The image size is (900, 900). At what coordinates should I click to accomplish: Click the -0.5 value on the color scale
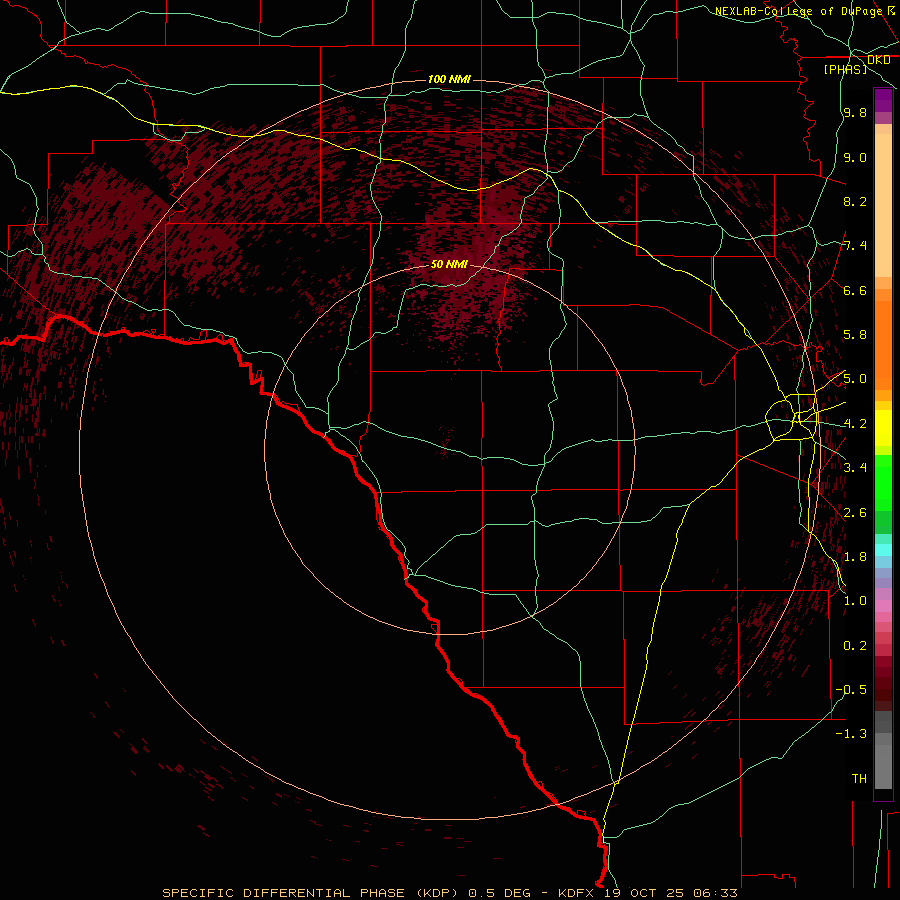point(851,690)
